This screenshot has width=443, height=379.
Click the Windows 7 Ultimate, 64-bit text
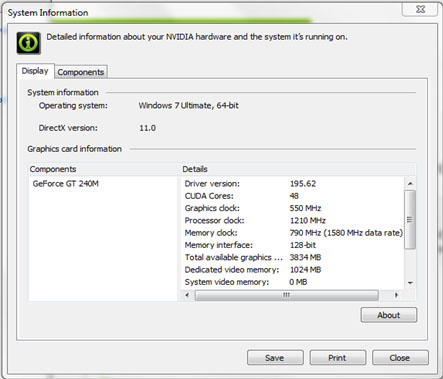189,106
